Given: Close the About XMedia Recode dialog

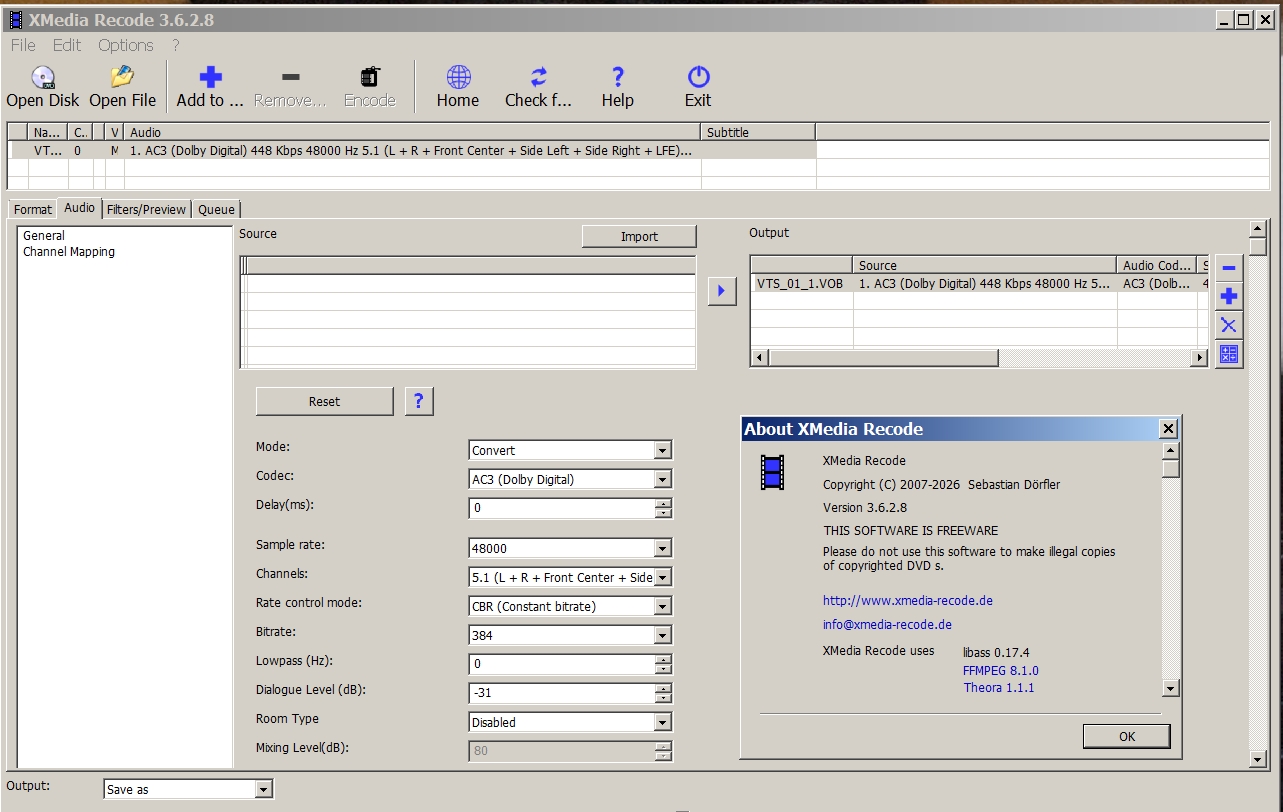Looking at the screenshot, I should click(x=1168, y=429).
